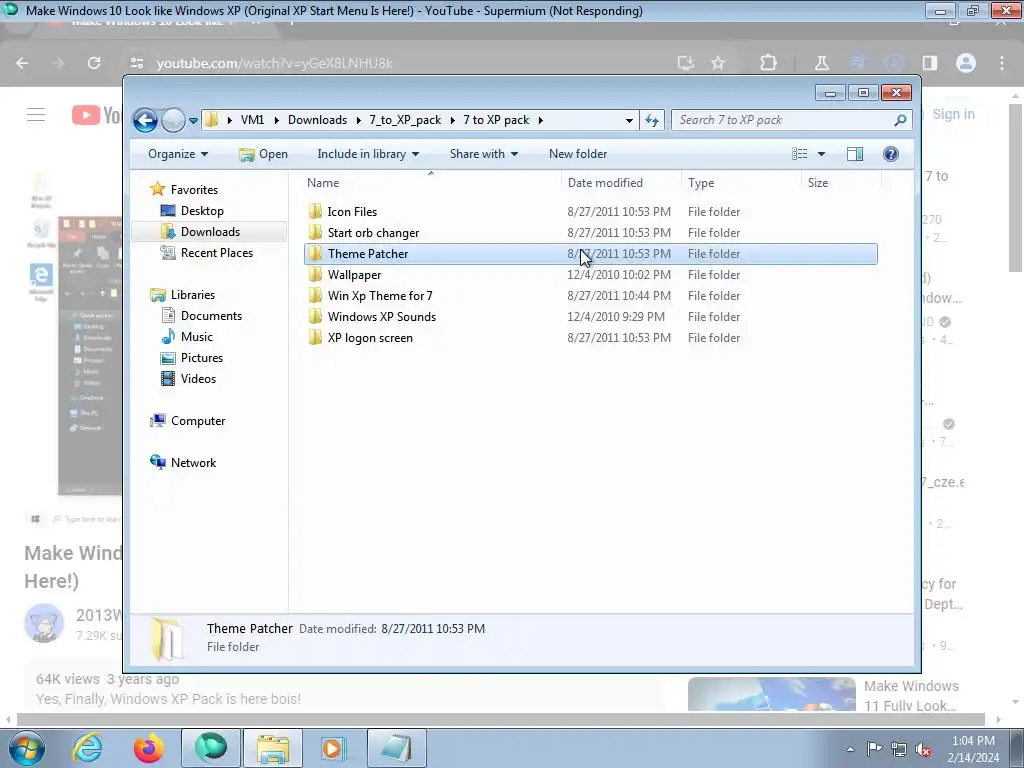Open Documents library

(x=211, y=316)
